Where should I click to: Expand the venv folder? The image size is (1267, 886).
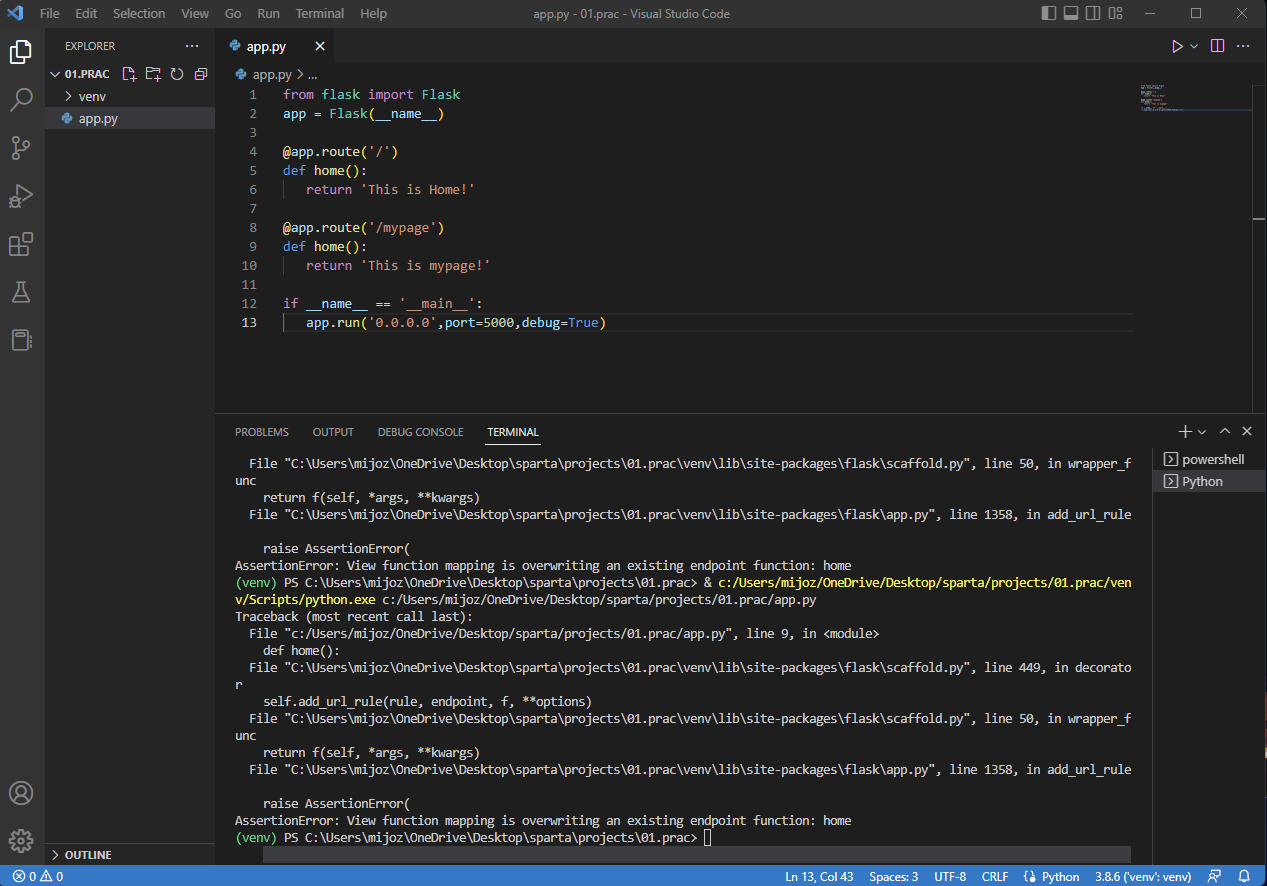pyautogui.click(x=130, y=96)
